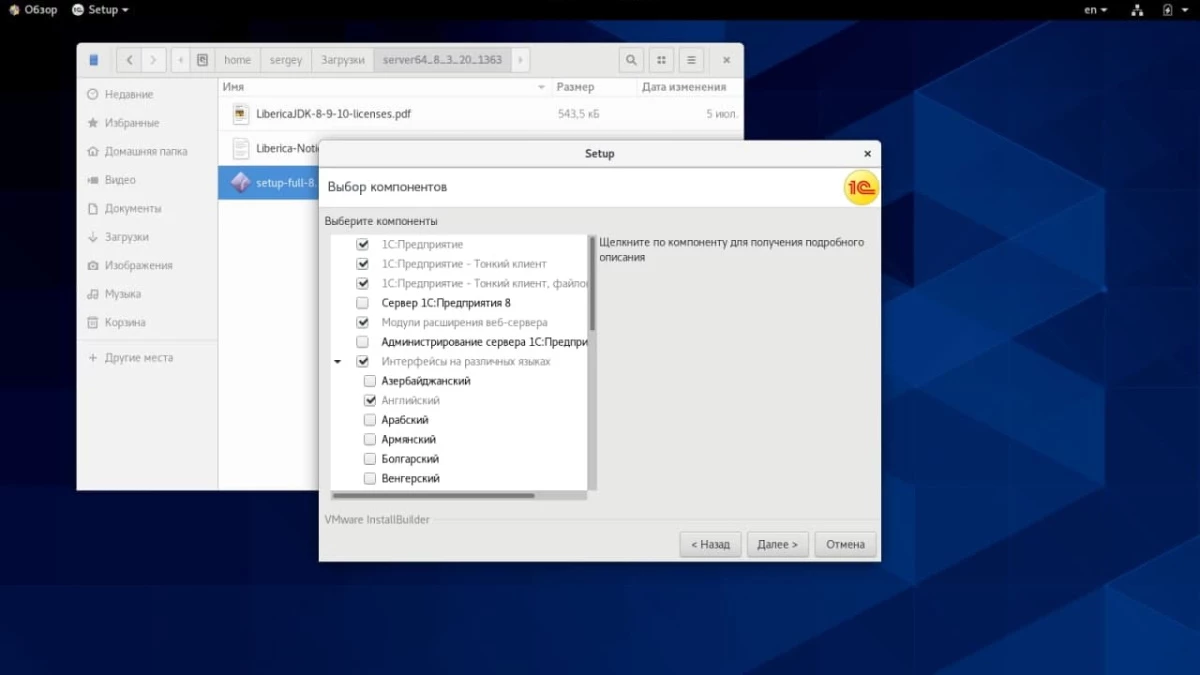Sort files by Размер column
1200x675 pixels.
click(x=594, y=87)
